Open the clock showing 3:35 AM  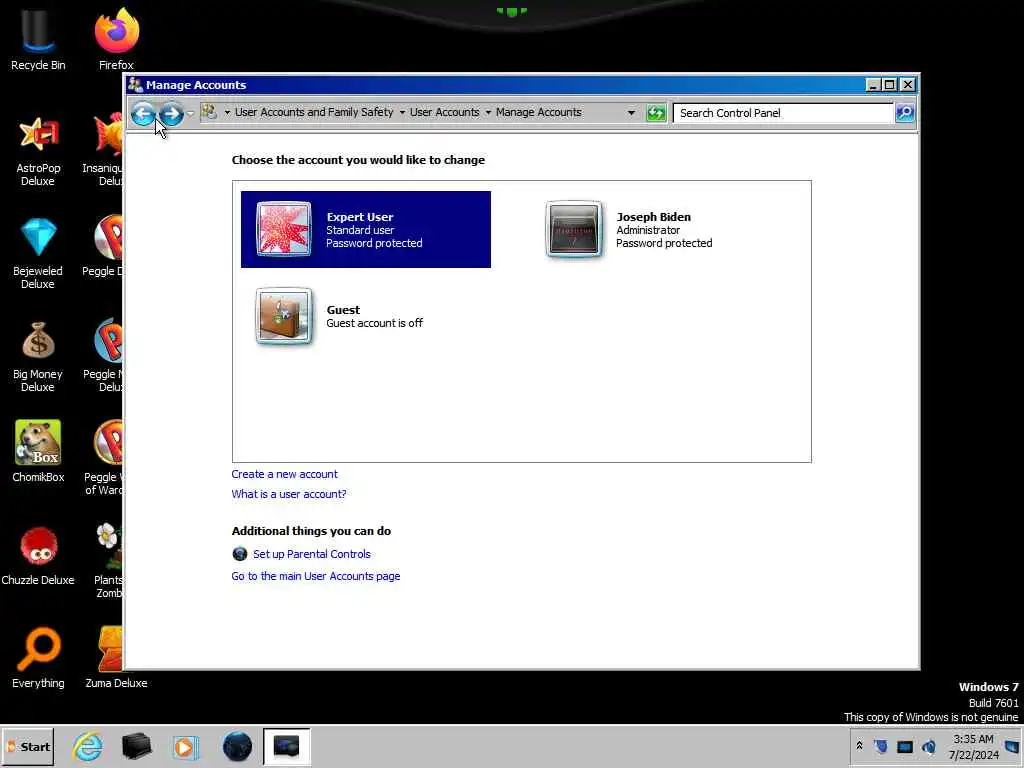[973, 746]
